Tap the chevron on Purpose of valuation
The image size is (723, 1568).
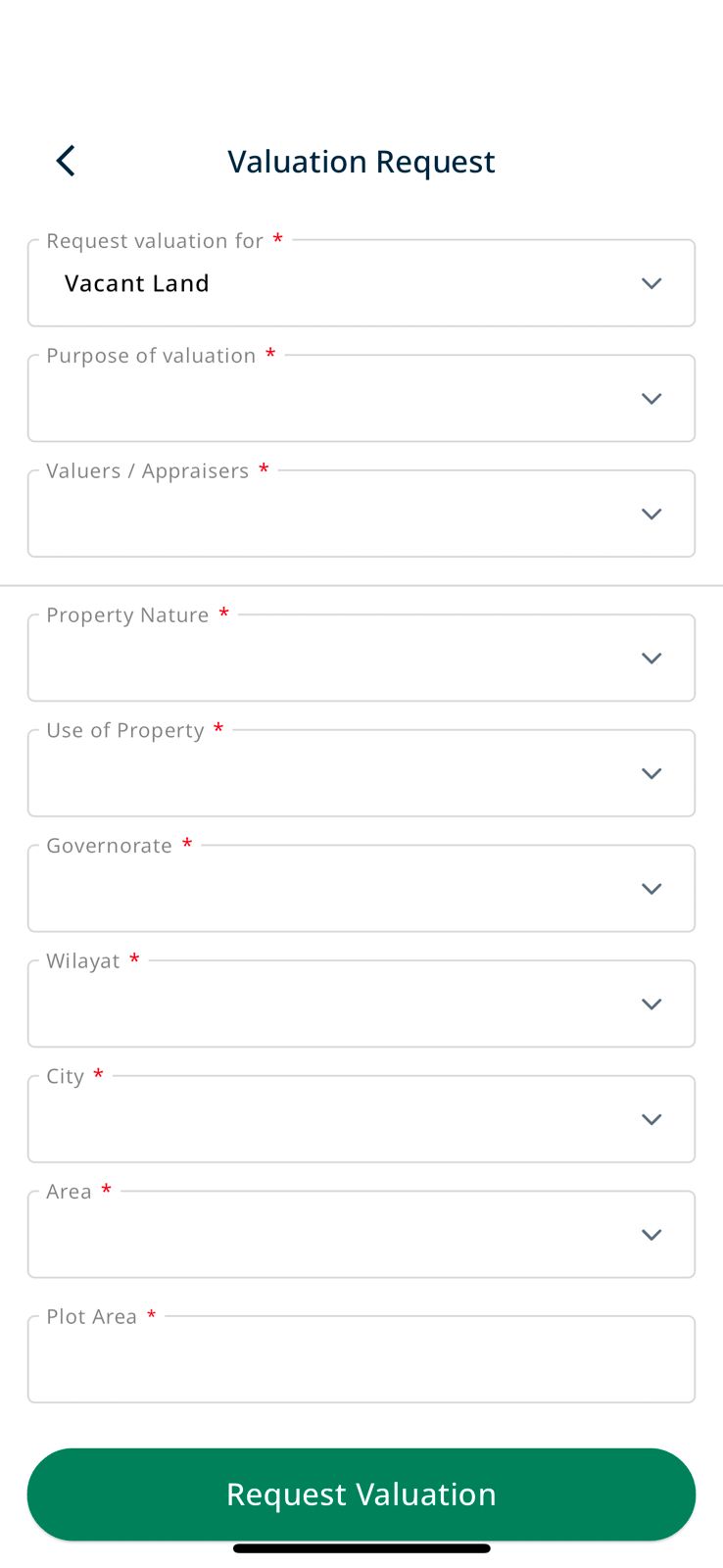point(651,398)
